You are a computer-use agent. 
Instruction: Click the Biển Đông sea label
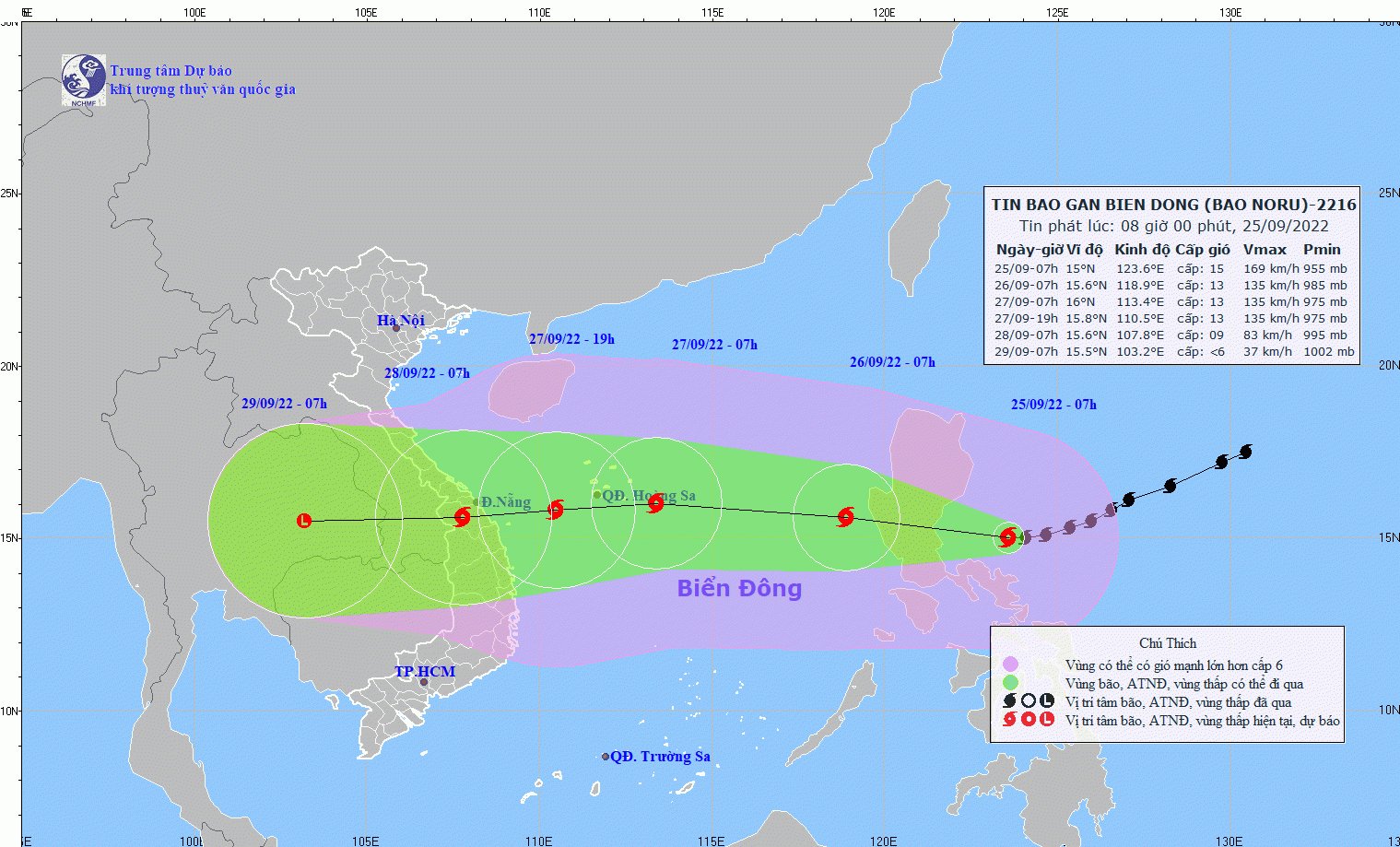coord(739,588)
